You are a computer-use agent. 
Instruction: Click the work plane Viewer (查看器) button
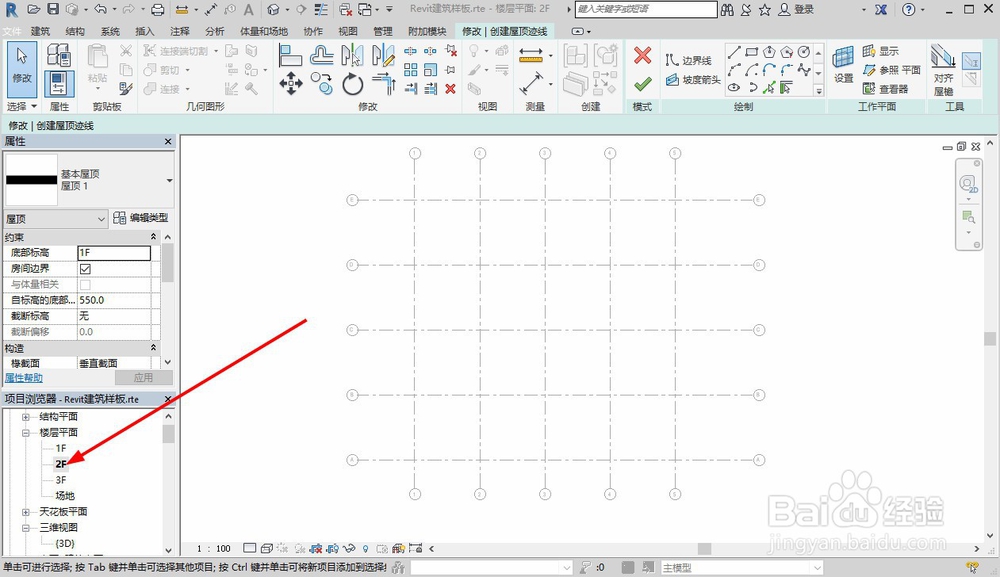point(885,89)
